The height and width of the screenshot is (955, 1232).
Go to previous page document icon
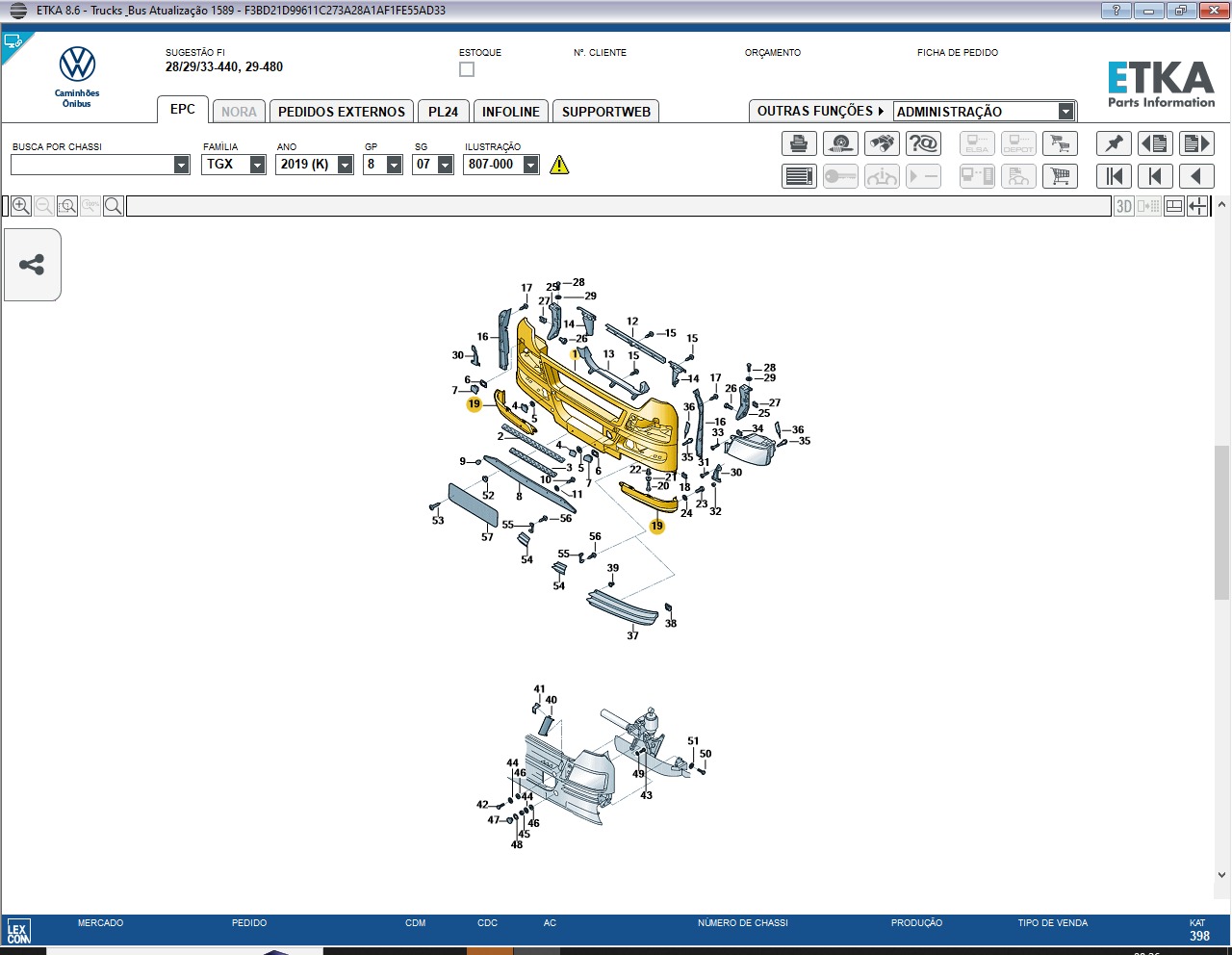click(1155, 143)
